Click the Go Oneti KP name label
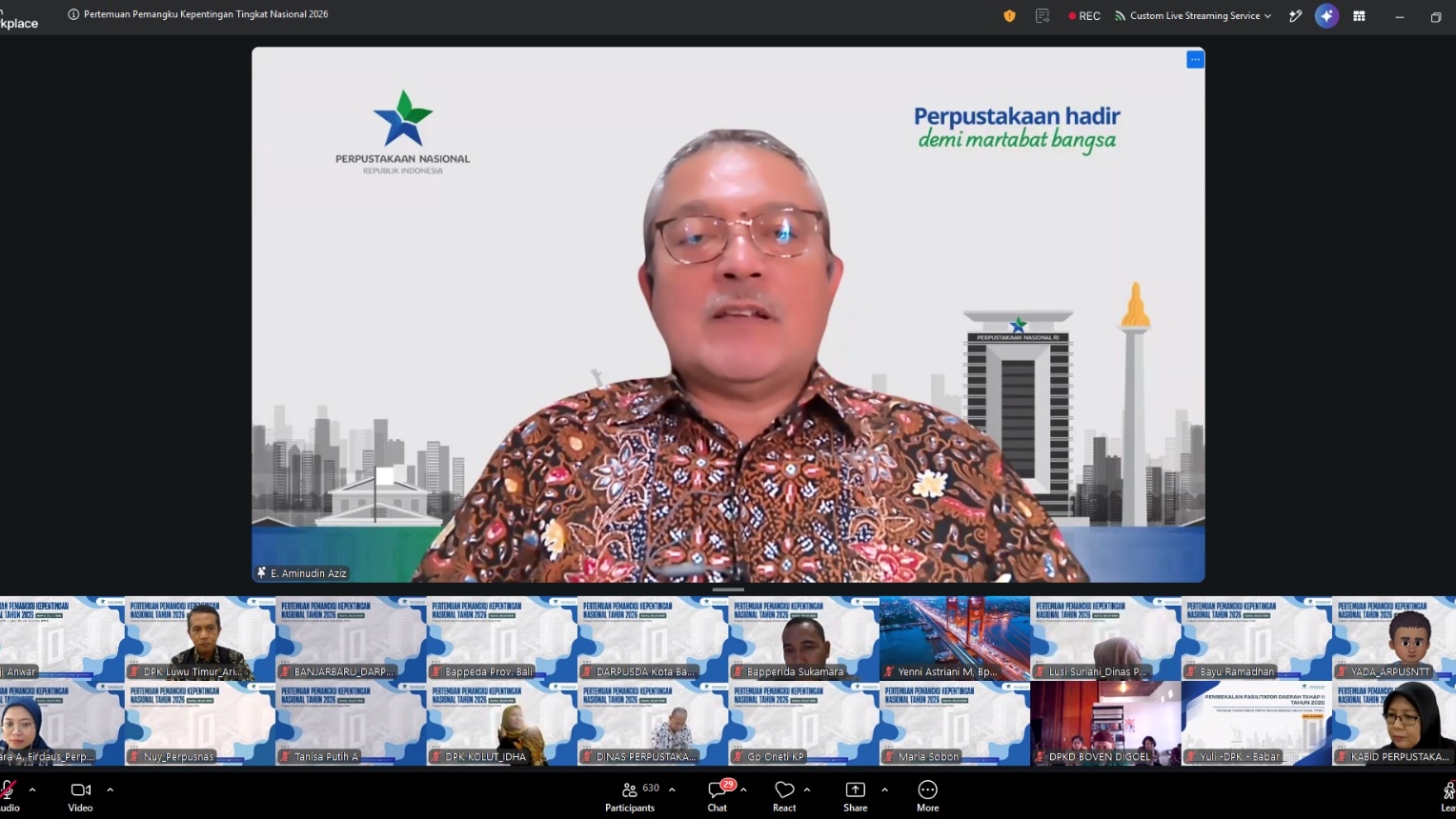This screenshot has height=819, width=1456. click(776, 757)
